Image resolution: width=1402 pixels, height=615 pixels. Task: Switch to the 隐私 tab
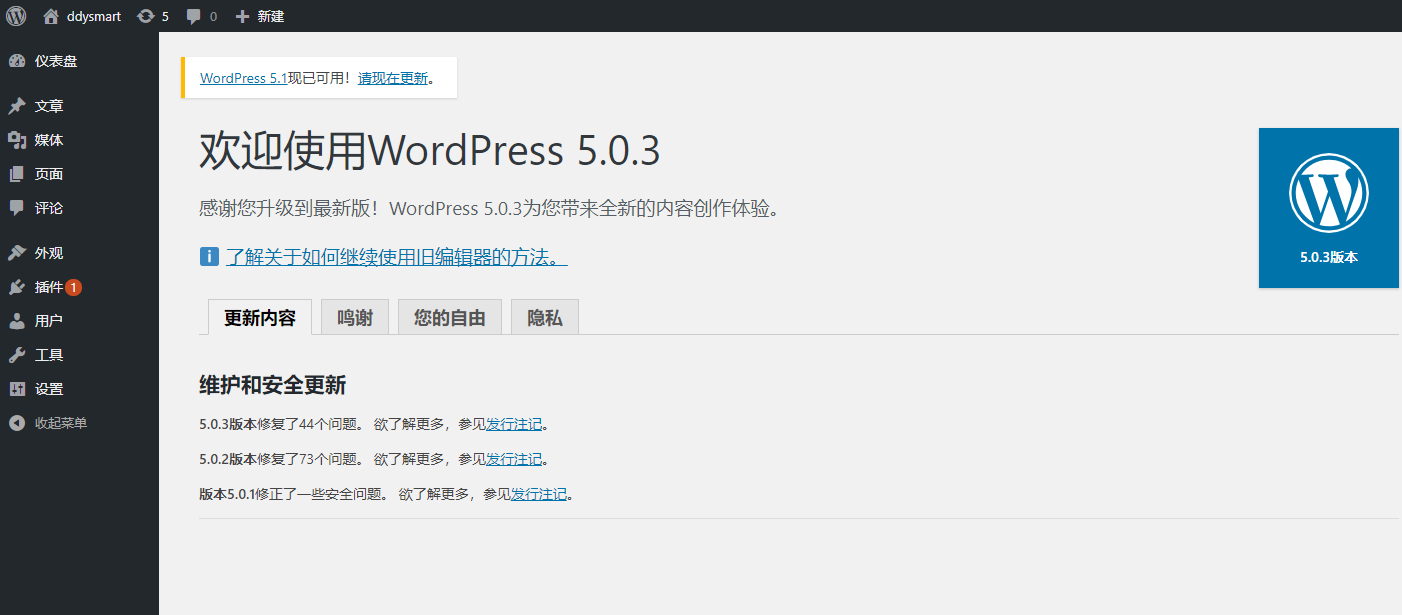[x=544, y=316]
